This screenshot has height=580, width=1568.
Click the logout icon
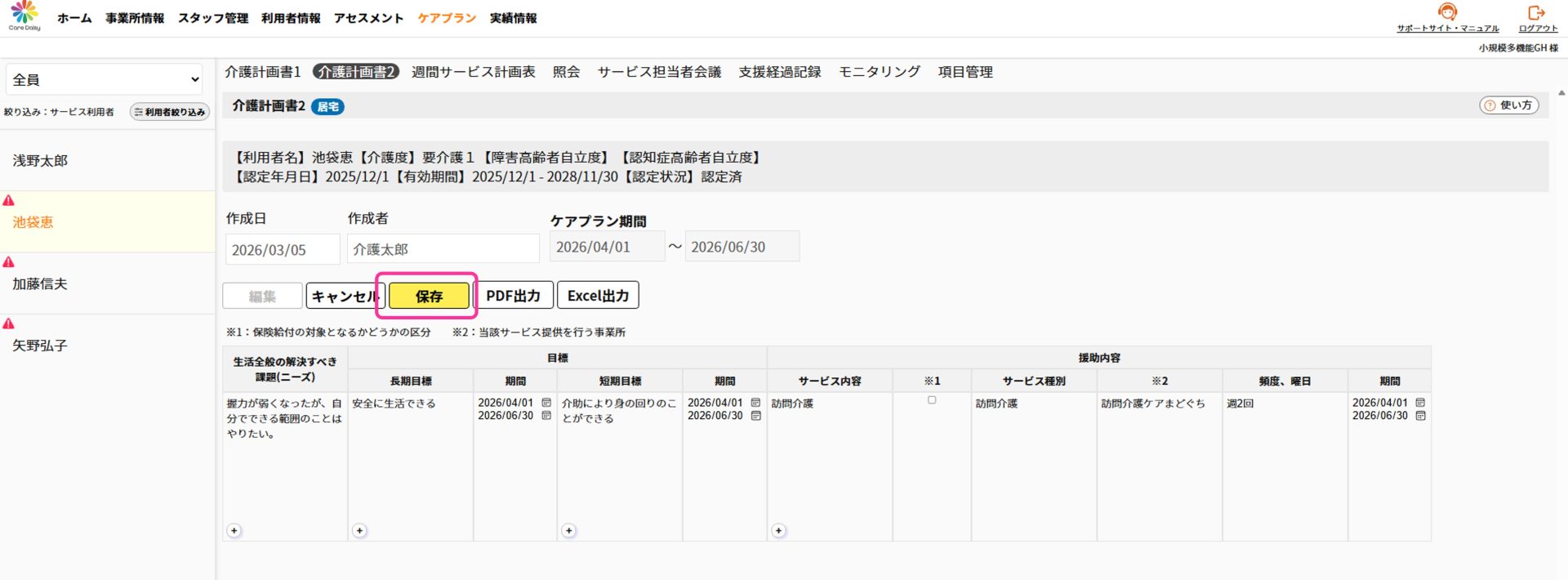(x=1537, y=13)
